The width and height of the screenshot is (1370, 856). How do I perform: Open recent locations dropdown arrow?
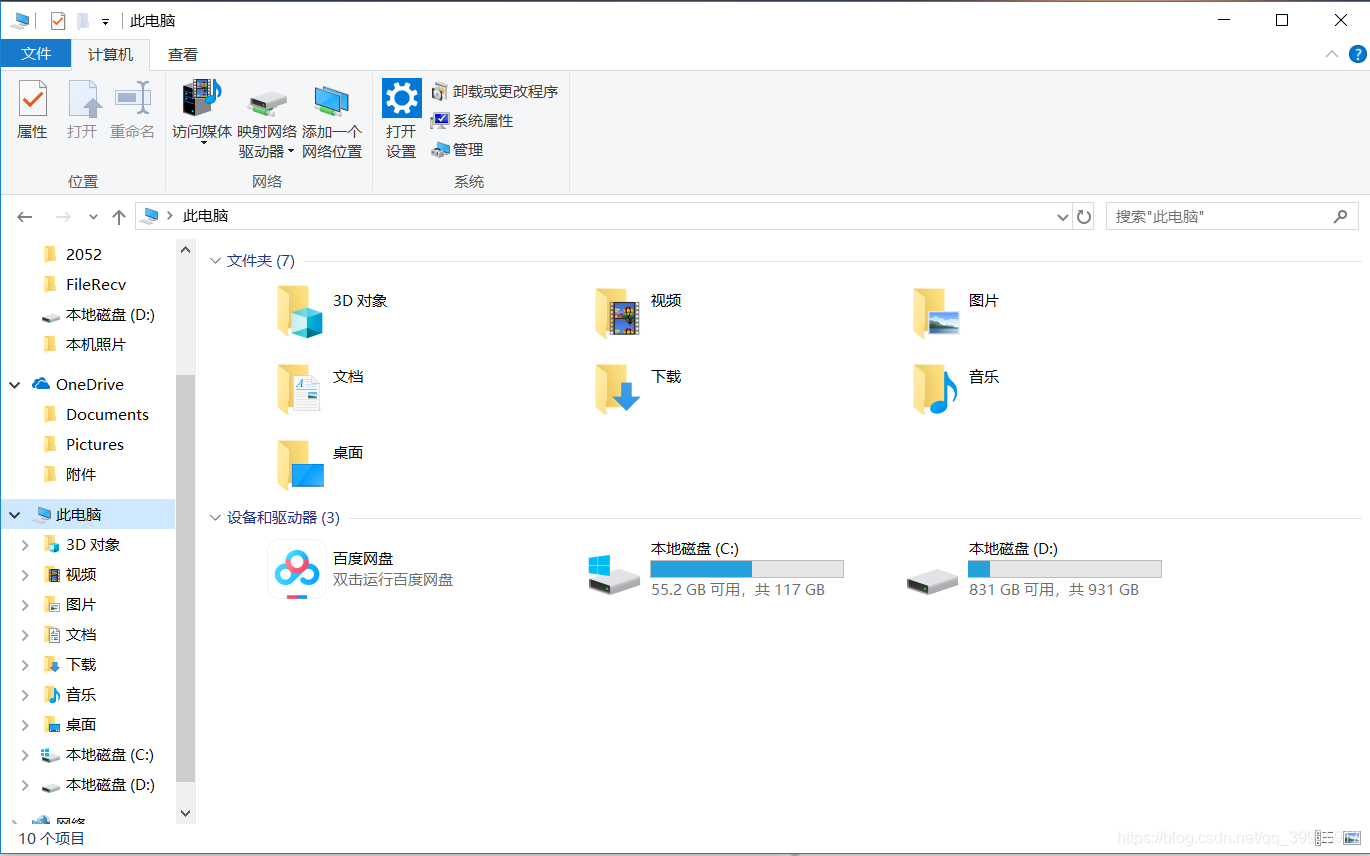(93, 217)
